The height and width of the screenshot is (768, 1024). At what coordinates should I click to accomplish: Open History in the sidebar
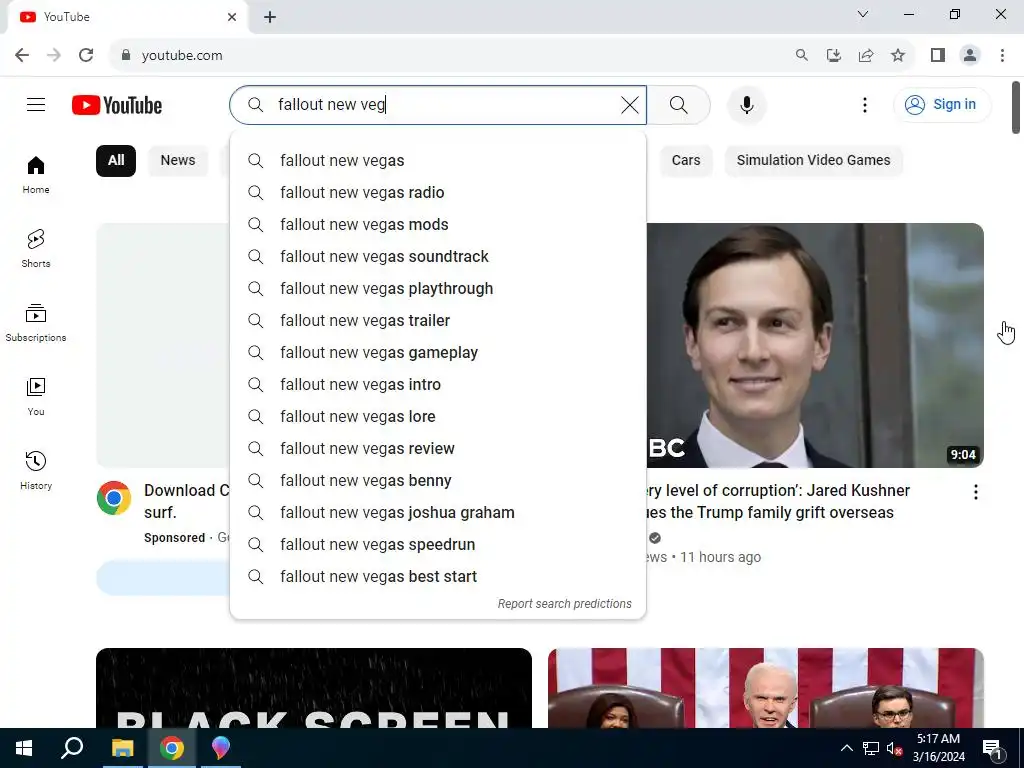36,470
